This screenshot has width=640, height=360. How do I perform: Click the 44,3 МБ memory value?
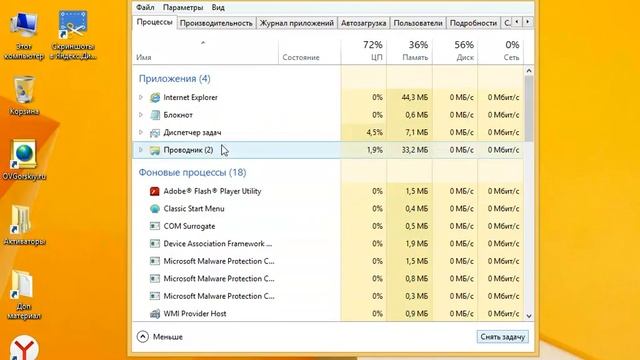coord(415,98)
